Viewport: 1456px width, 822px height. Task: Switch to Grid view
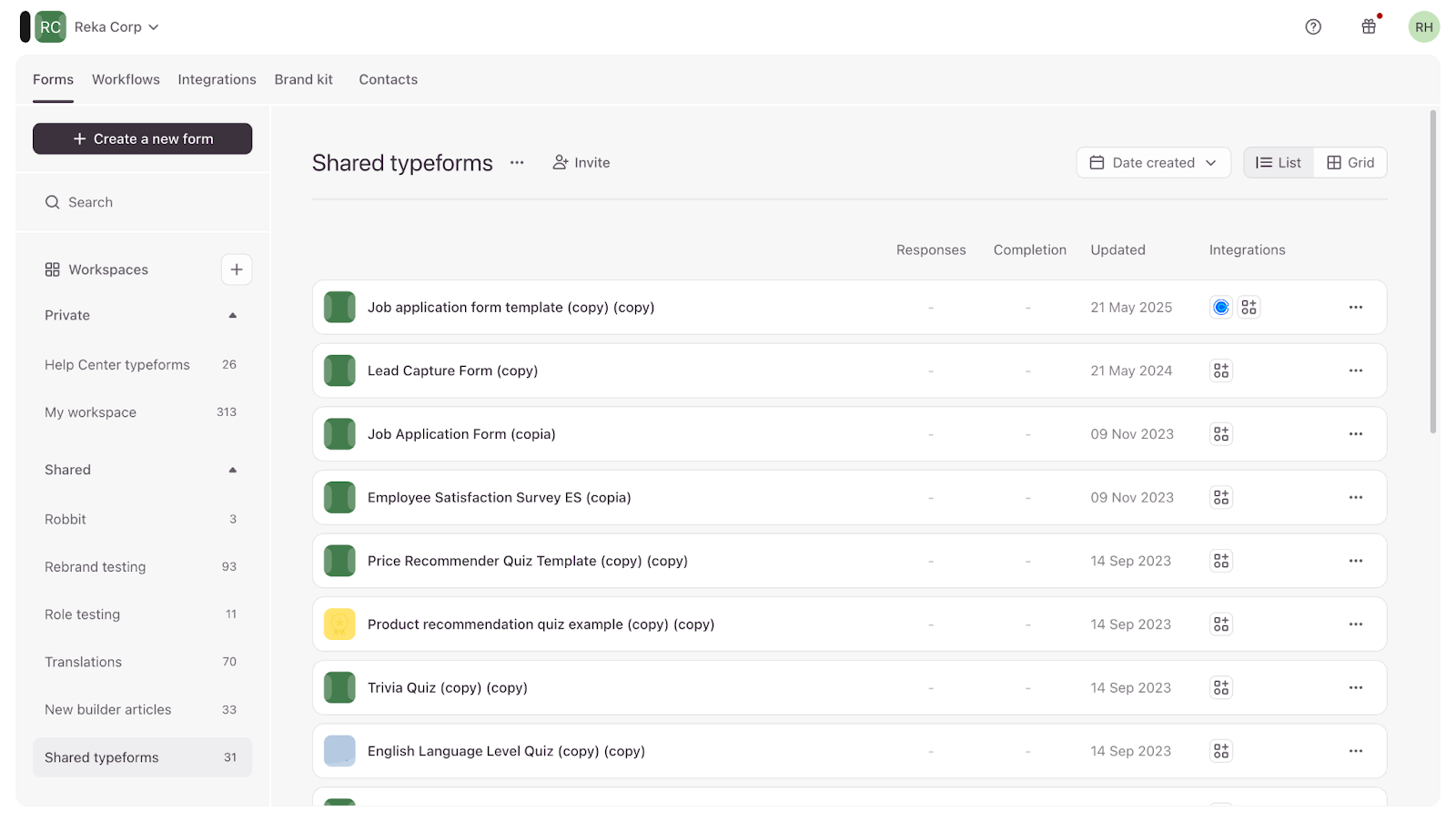pyautogui.click(x=1350, y=163)
